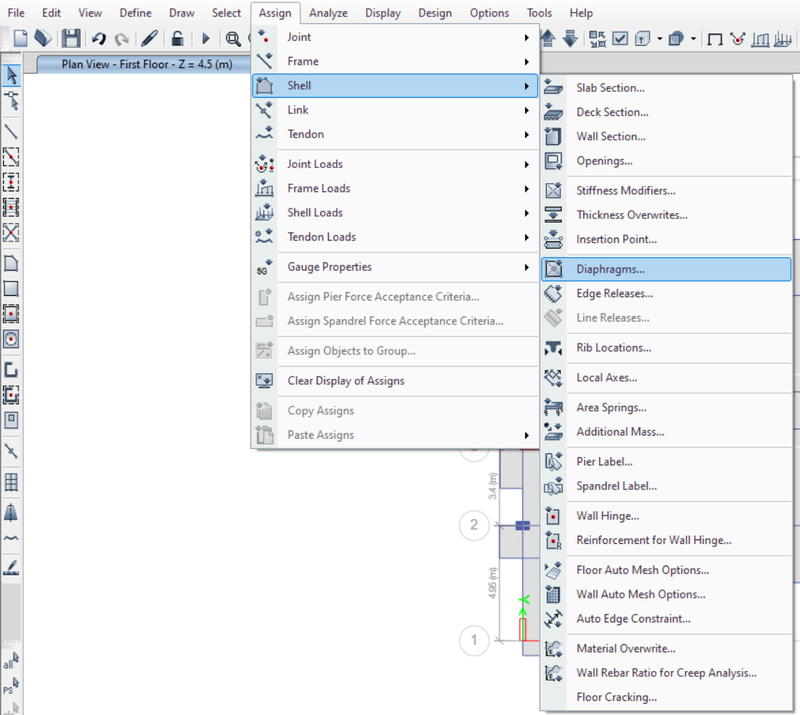The width and height of the screenshot is (800, 715).
Task: Choose Spandrel Label... entry
Action: tap(616, 486)
